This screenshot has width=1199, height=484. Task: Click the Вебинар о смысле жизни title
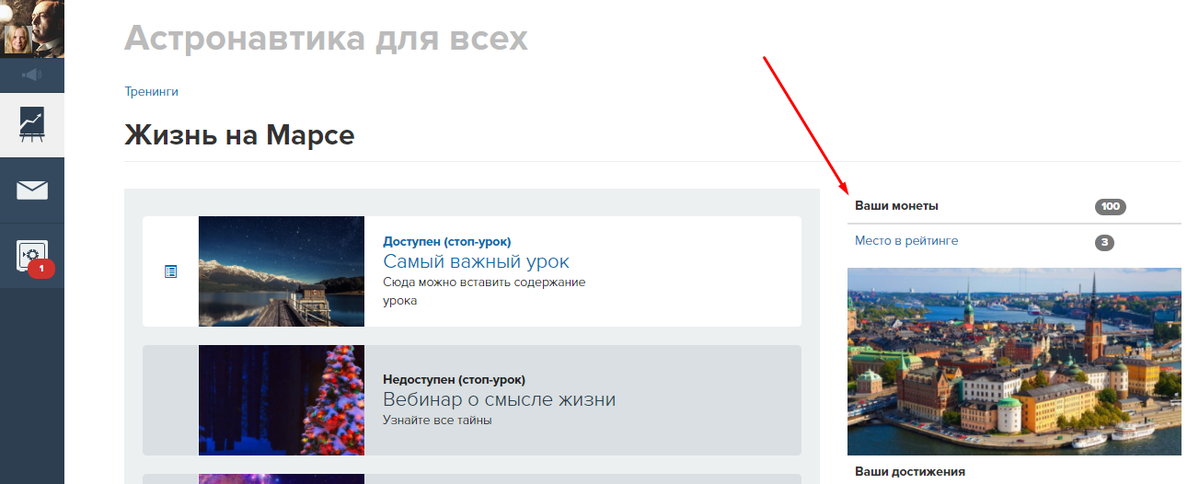499,399
